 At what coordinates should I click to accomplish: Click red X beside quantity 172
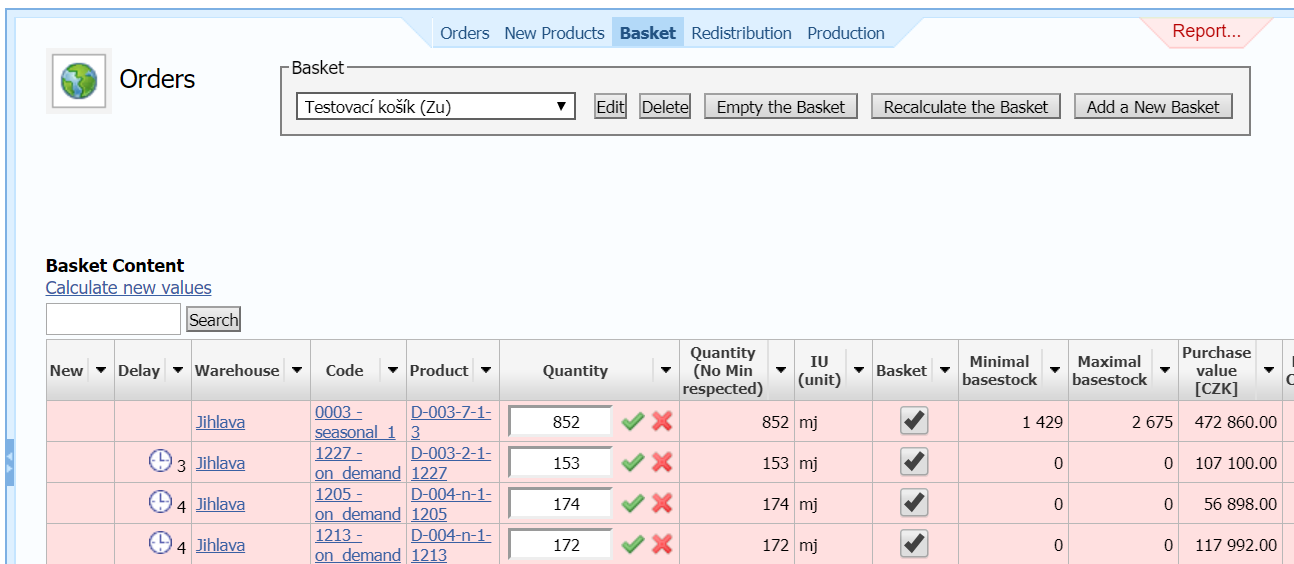coord(662,545)
